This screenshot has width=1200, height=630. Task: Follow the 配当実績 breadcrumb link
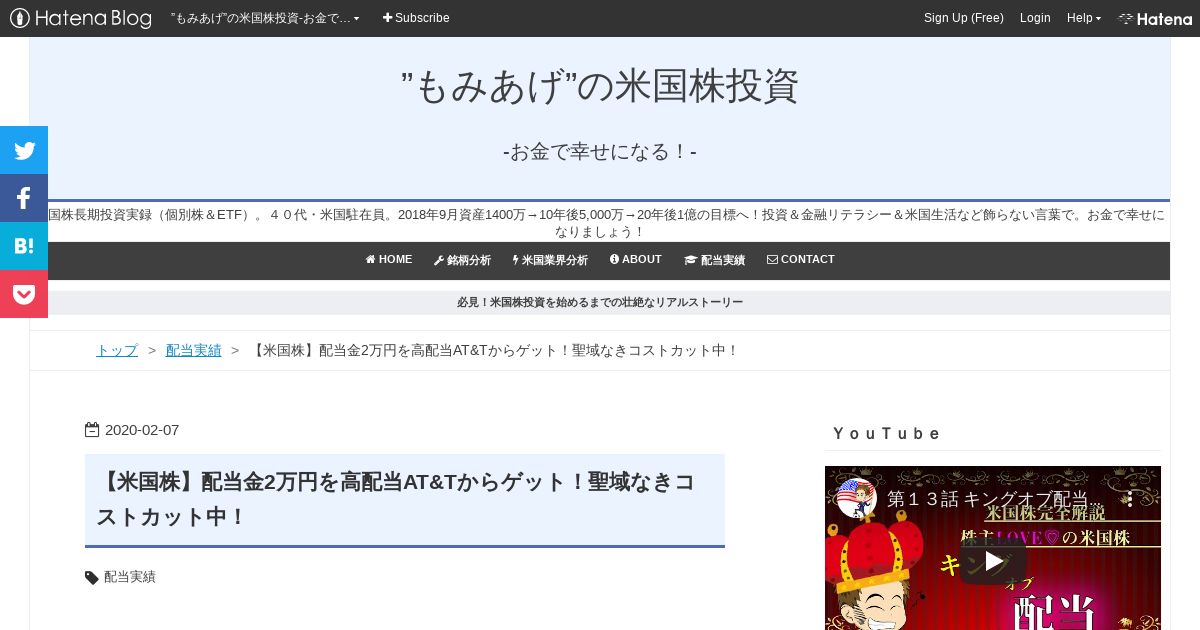(x=193, y=350)
